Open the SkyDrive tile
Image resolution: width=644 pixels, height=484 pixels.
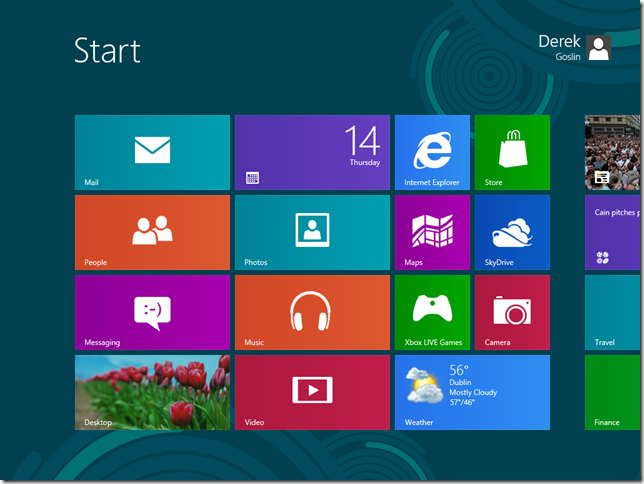[512, 233]
